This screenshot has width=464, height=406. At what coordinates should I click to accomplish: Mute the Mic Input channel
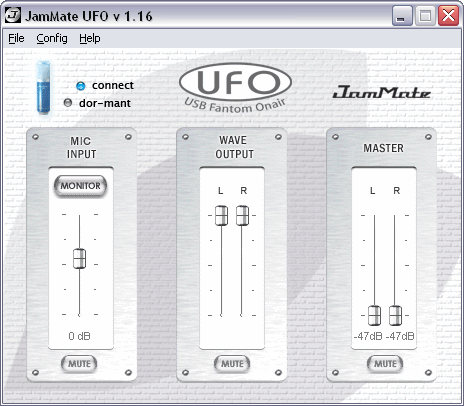(79, 364)
